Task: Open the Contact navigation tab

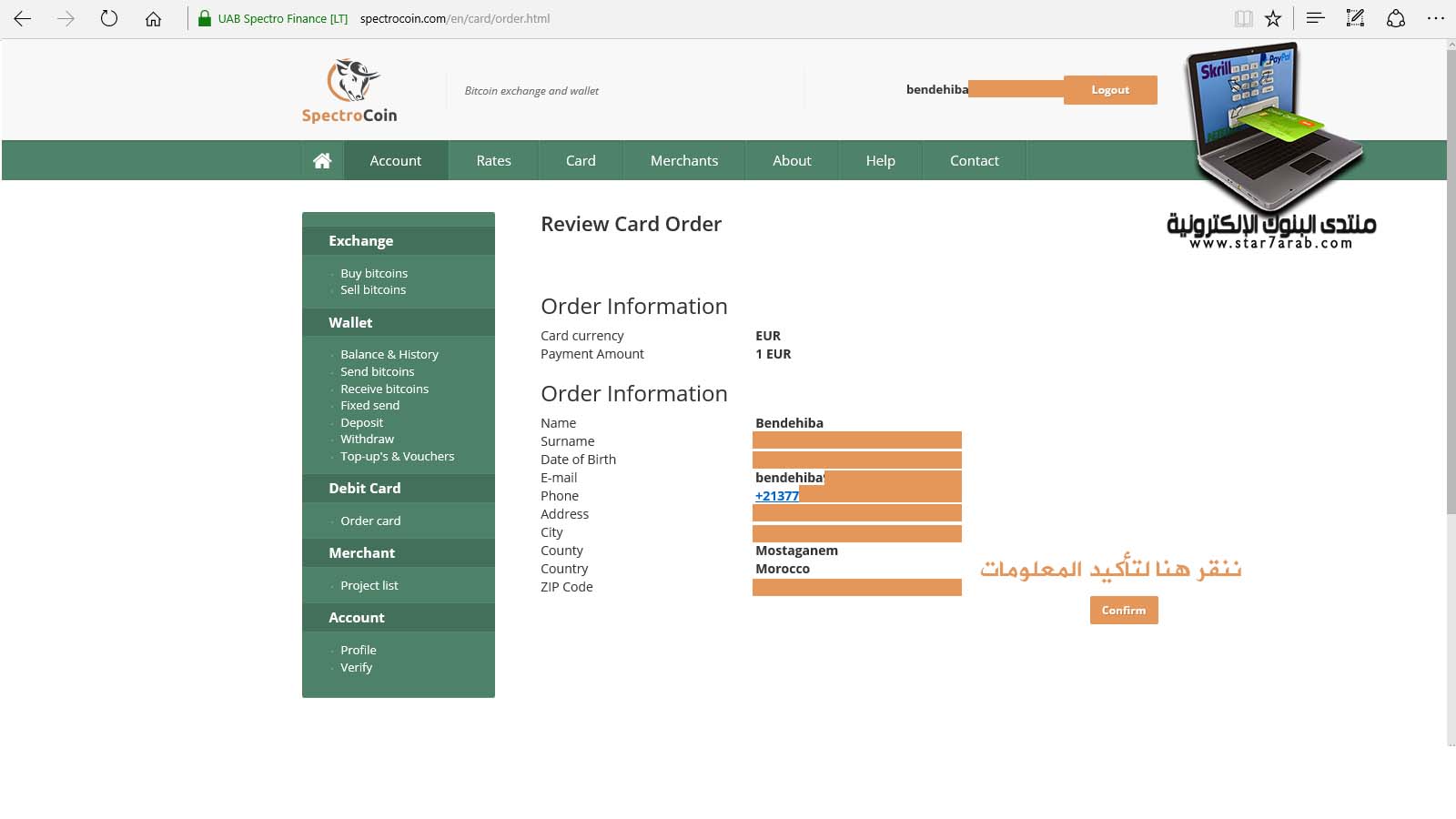Action: coord(975,160)
